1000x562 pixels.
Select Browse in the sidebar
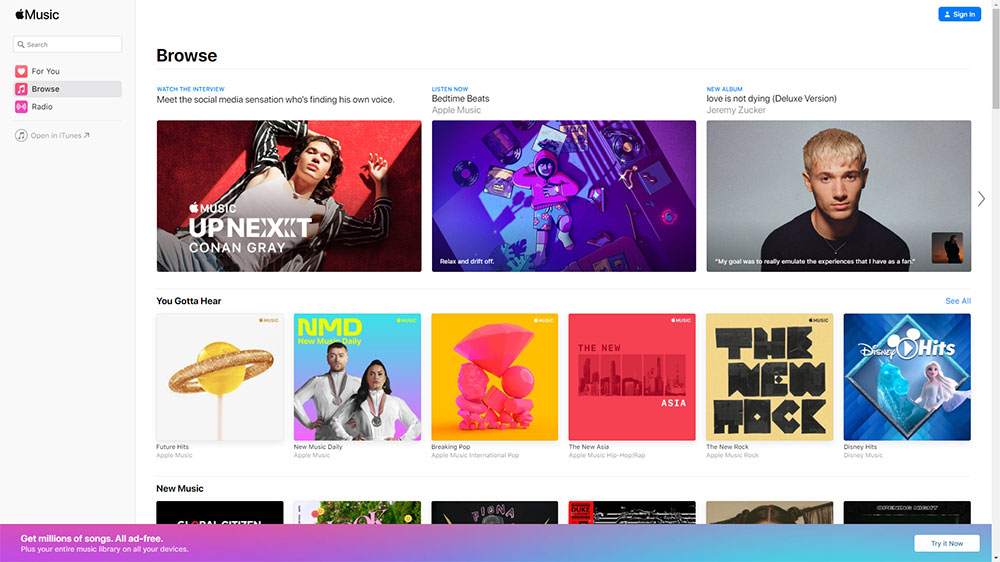[67, 89]
